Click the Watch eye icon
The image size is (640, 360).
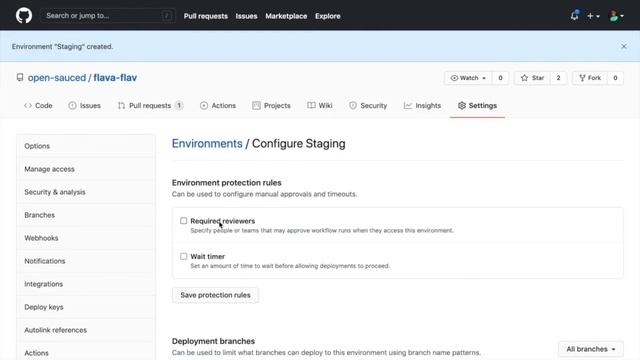click(454, 78)
